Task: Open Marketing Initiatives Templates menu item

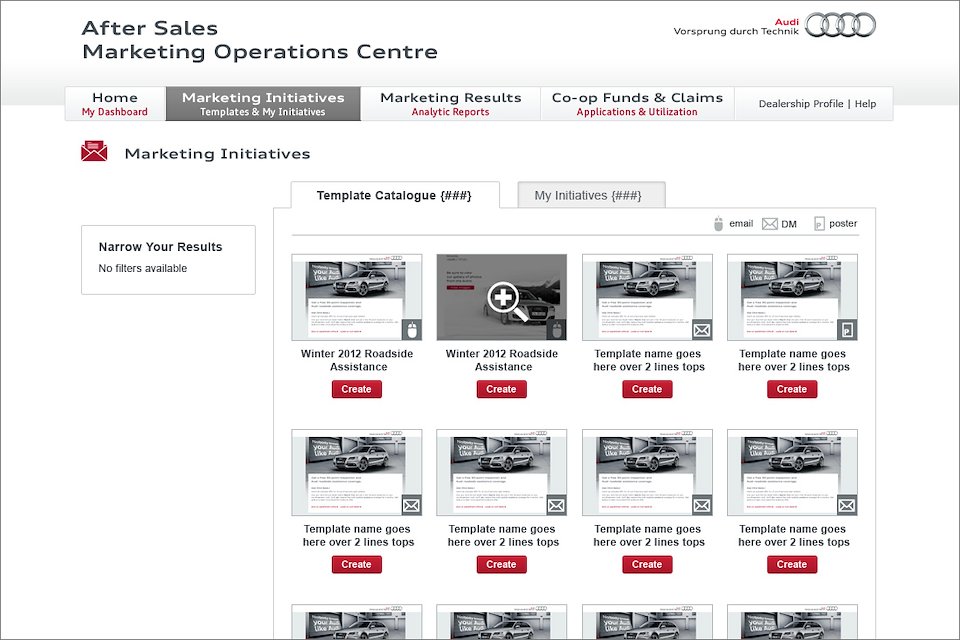Action: [263, 104]
